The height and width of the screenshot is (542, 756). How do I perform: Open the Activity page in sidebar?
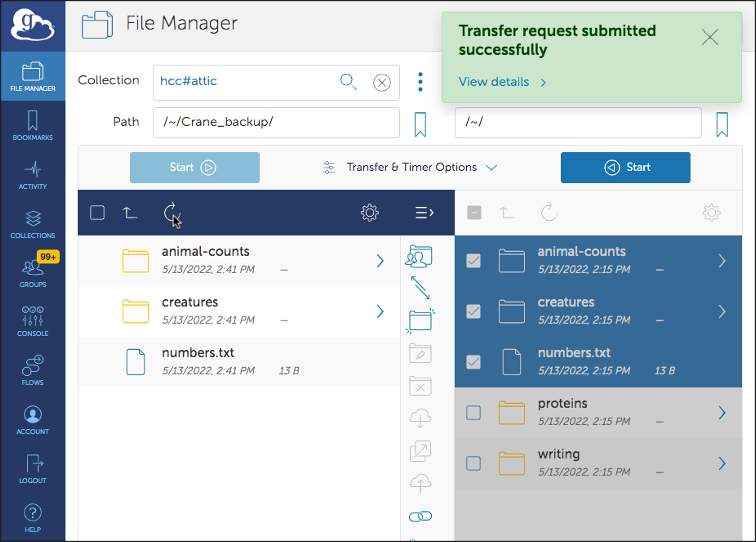click(x=32, y=175)
